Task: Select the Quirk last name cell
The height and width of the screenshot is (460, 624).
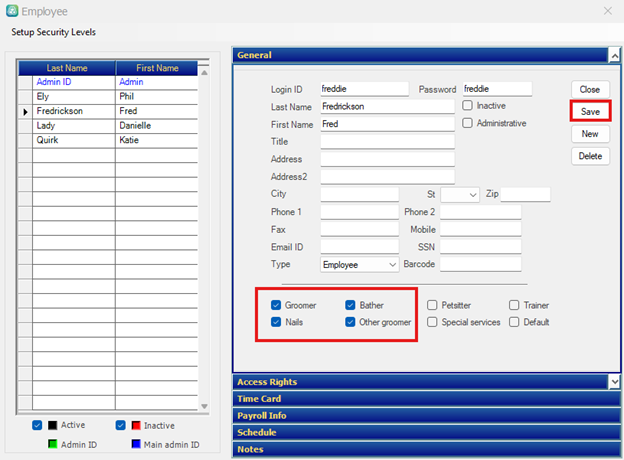Action: tap(74, 140)
